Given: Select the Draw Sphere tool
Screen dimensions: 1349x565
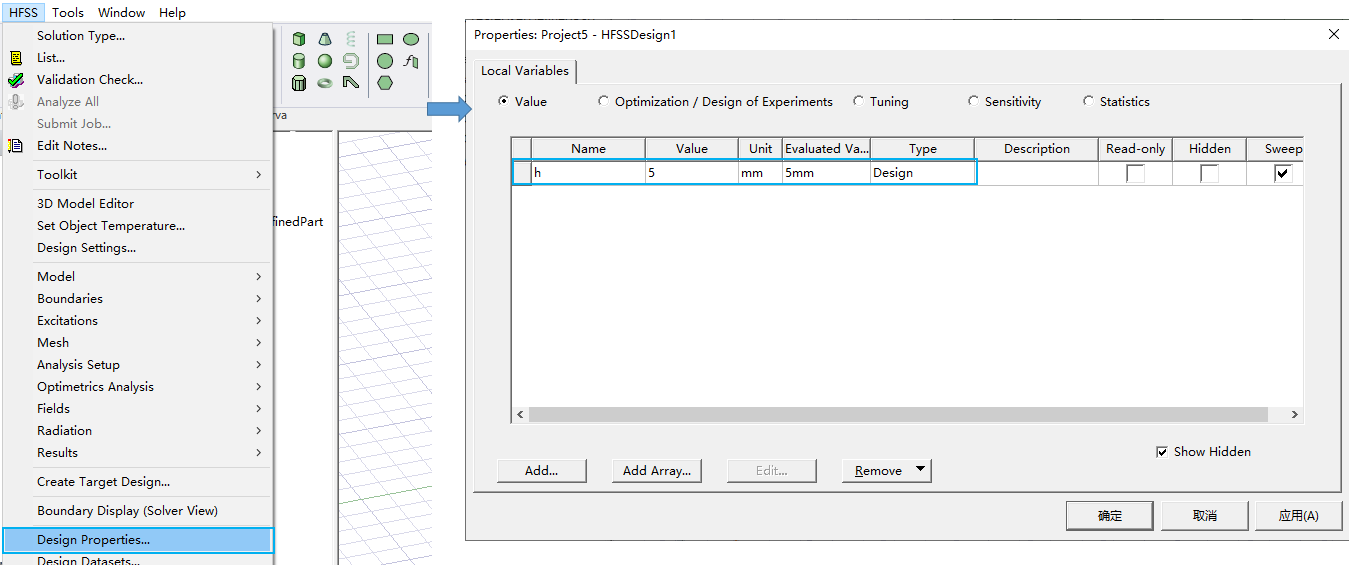Looking at the screenshot, I should [x=325, y=61].
